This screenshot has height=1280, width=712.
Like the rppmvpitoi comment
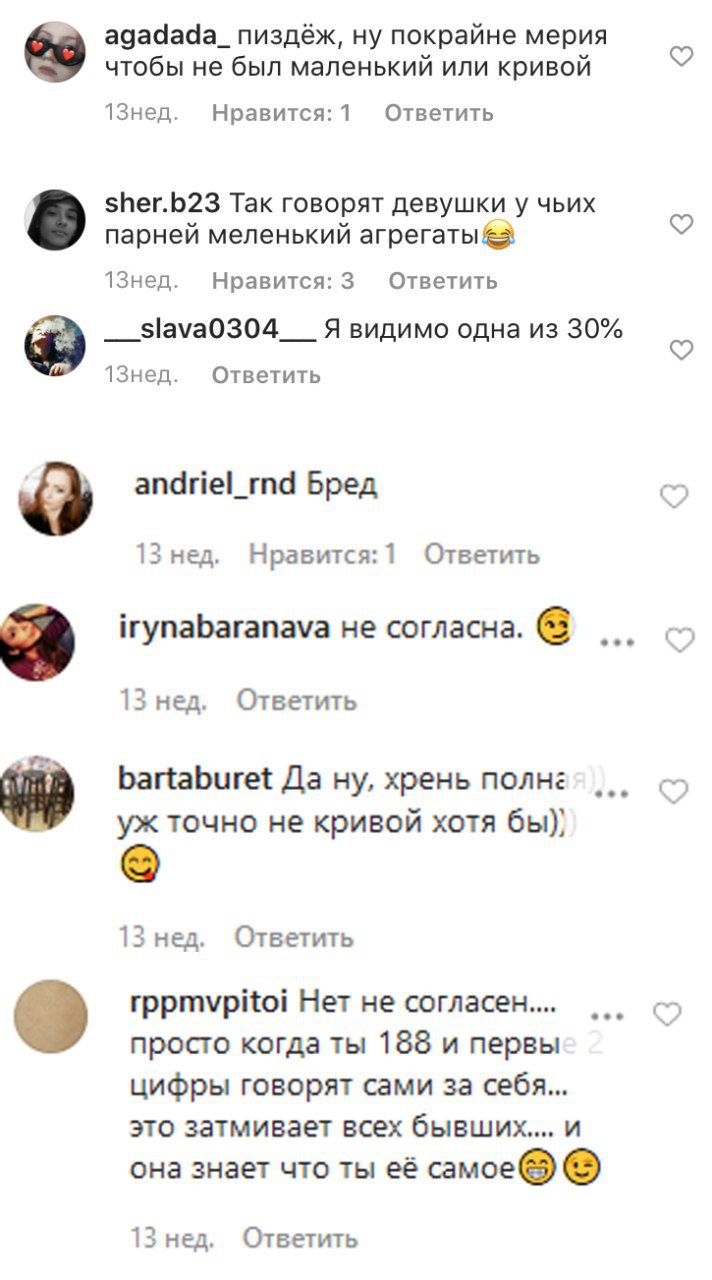click(666, 1015)
